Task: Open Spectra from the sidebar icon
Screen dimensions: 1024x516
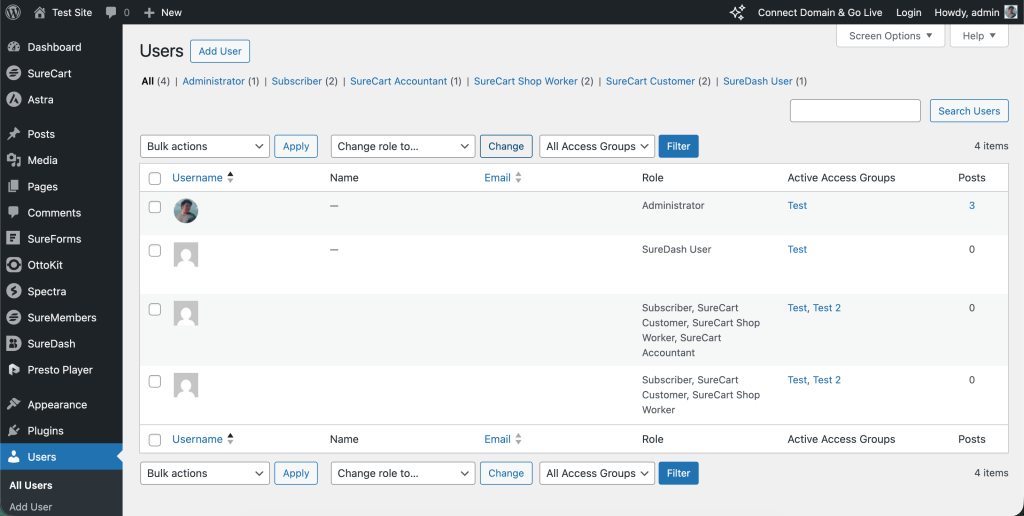Action: point(14,291)
